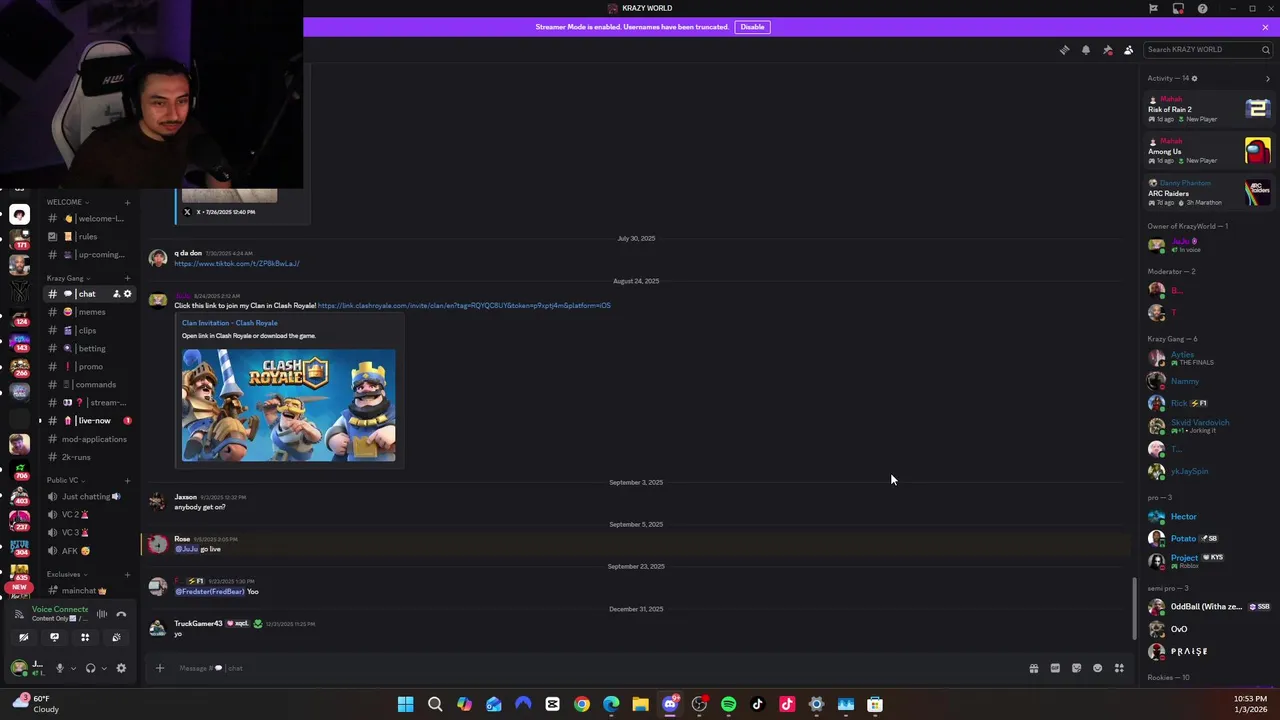Start an activity in voice panel

[x=85, y=637]
